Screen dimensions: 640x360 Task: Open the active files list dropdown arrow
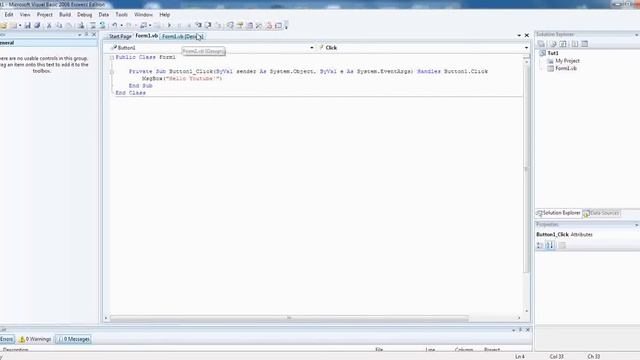[x=519, y=36]
